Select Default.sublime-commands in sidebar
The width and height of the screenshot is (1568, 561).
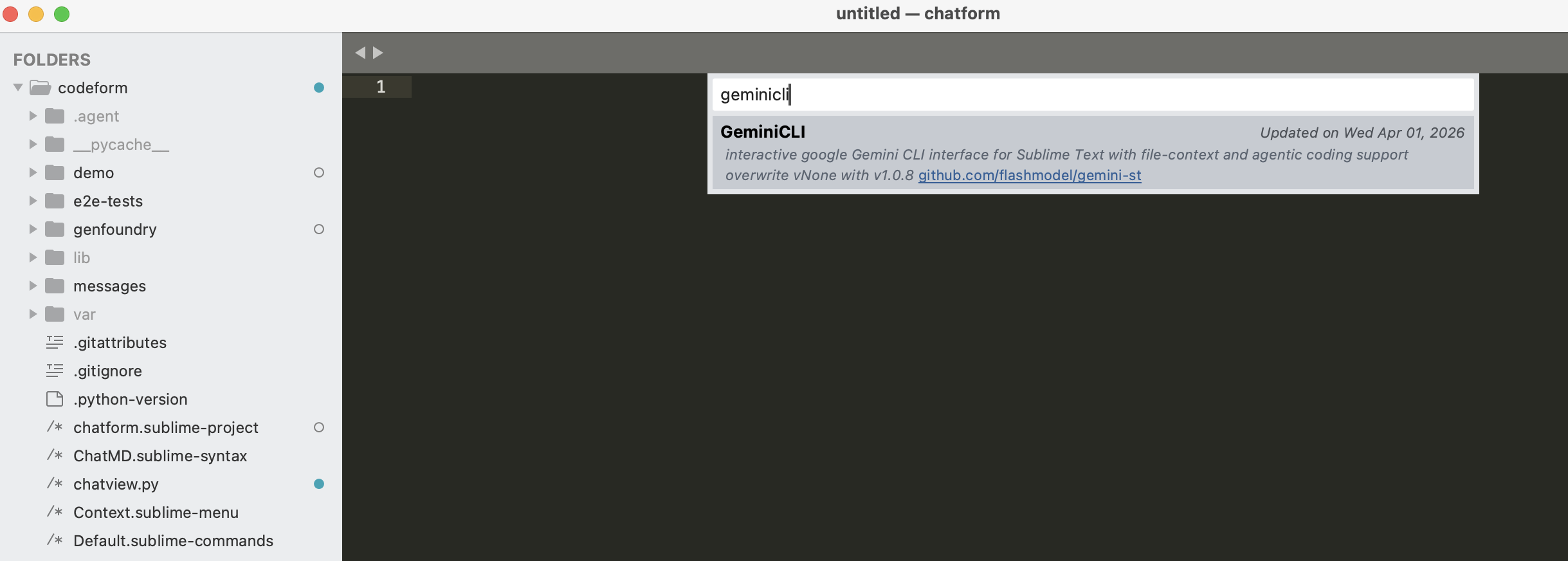[x=174, y=541]
